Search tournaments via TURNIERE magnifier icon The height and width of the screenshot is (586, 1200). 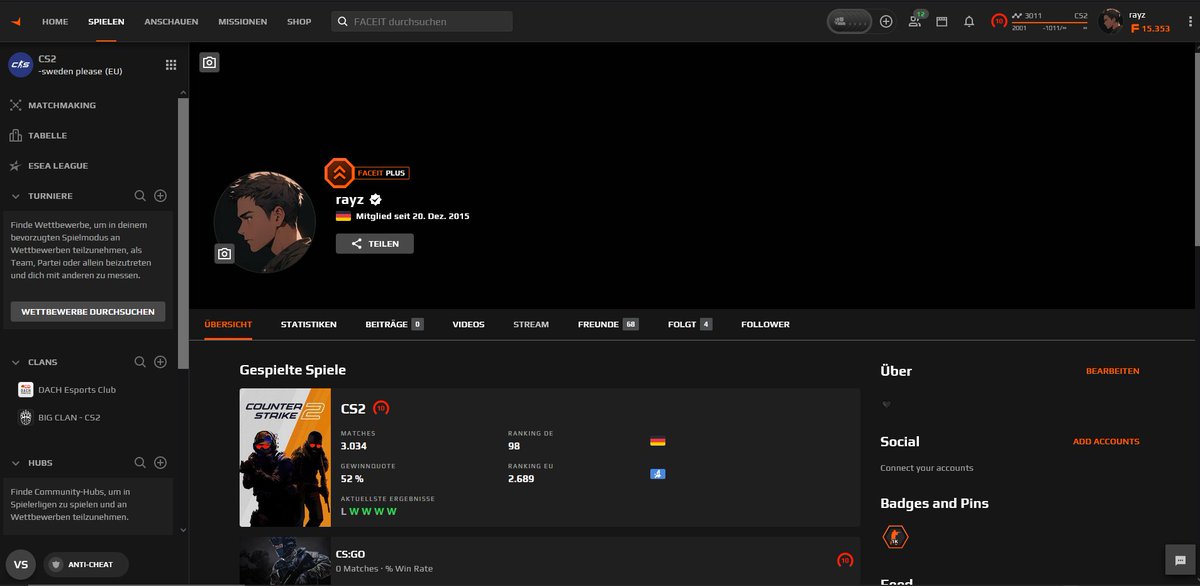[x=140, y=196]
